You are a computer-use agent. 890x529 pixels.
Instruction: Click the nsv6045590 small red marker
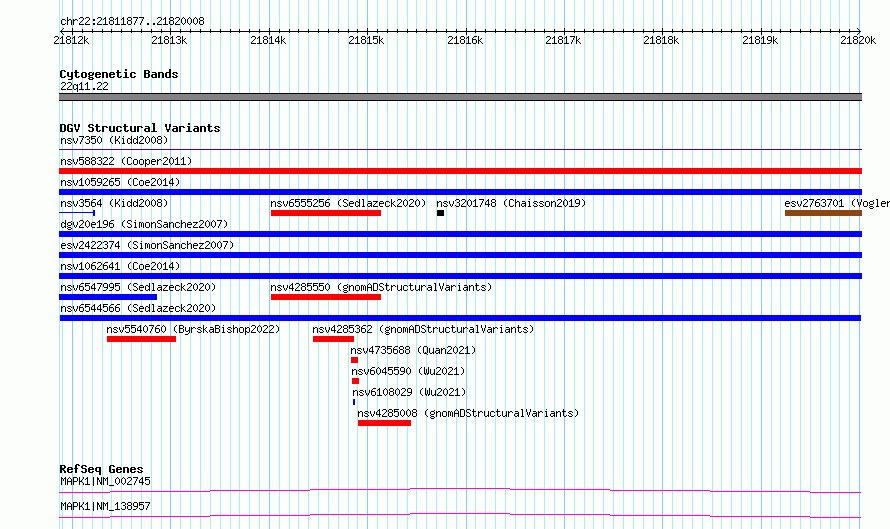(355, 381)
